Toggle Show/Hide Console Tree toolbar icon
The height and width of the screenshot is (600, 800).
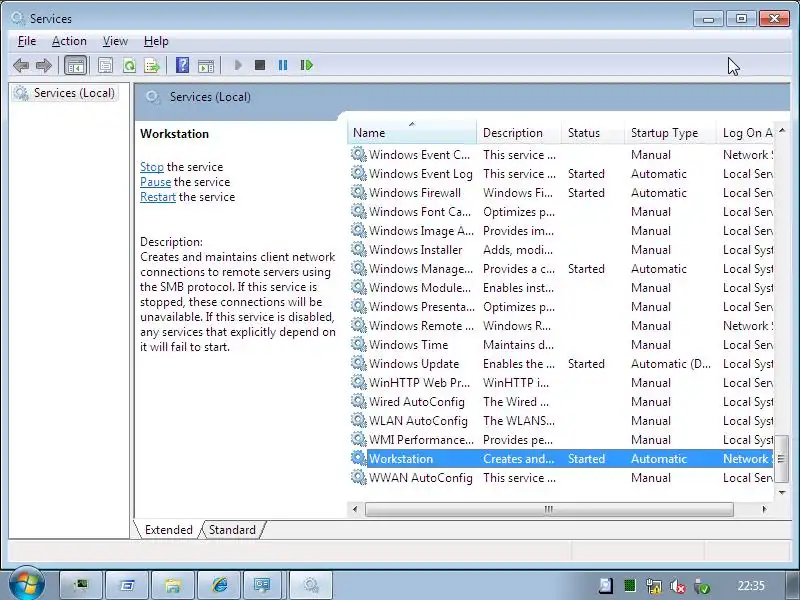pos(76,65)
